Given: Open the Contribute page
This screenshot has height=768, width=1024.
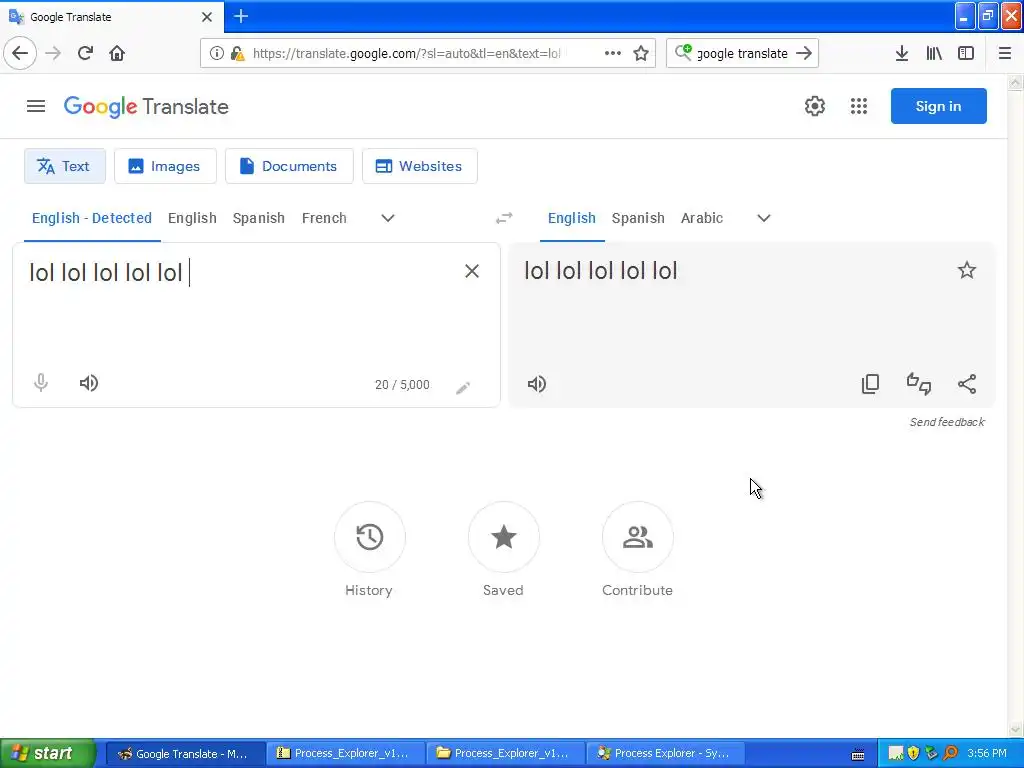Looking at the screenshot, I should [637, 537].
